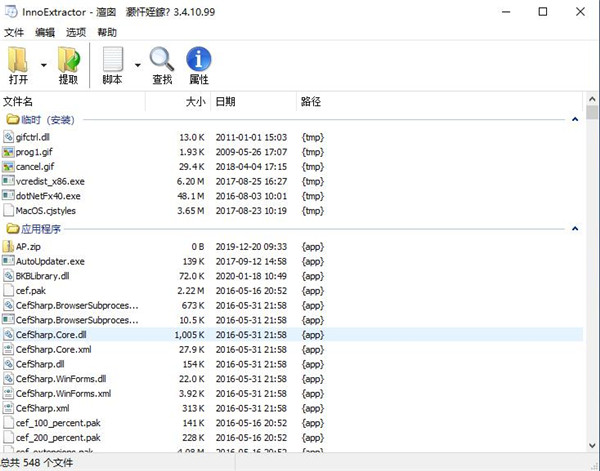Select the AP.zip archive icon
This screenshot has height=471, width=600.
click(8, 246)
